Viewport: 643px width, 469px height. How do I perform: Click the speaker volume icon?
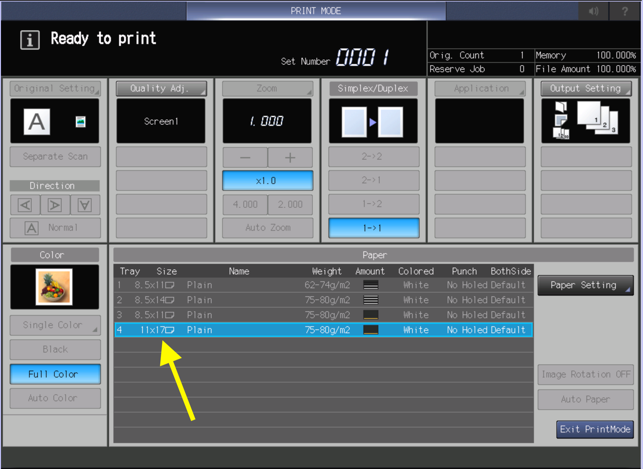[594, 11]
